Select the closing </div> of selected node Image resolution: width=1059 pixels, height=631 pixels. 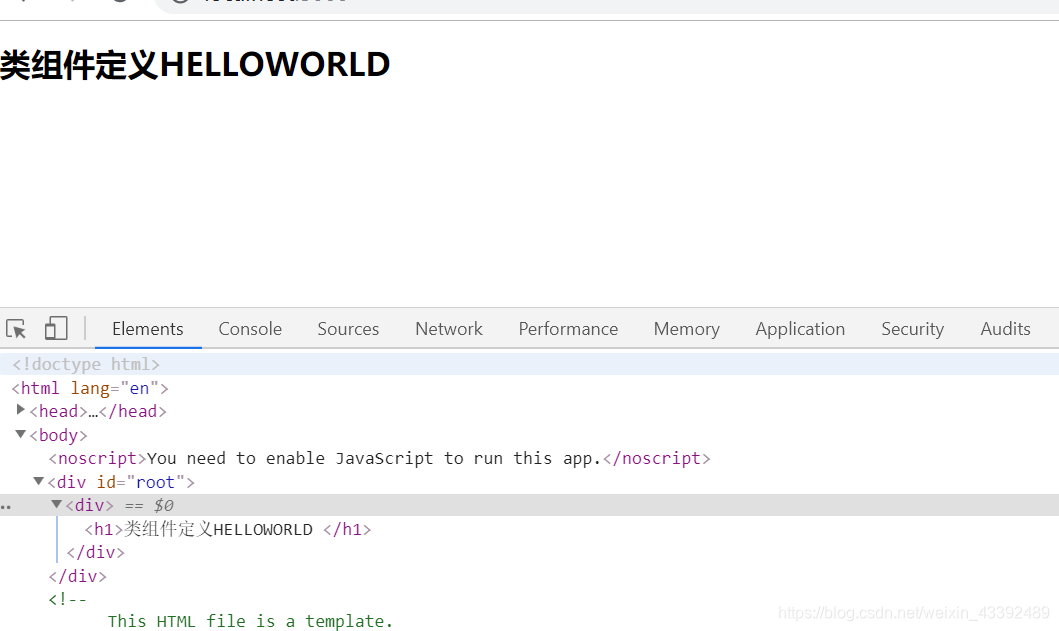click(x=95, y=553)
